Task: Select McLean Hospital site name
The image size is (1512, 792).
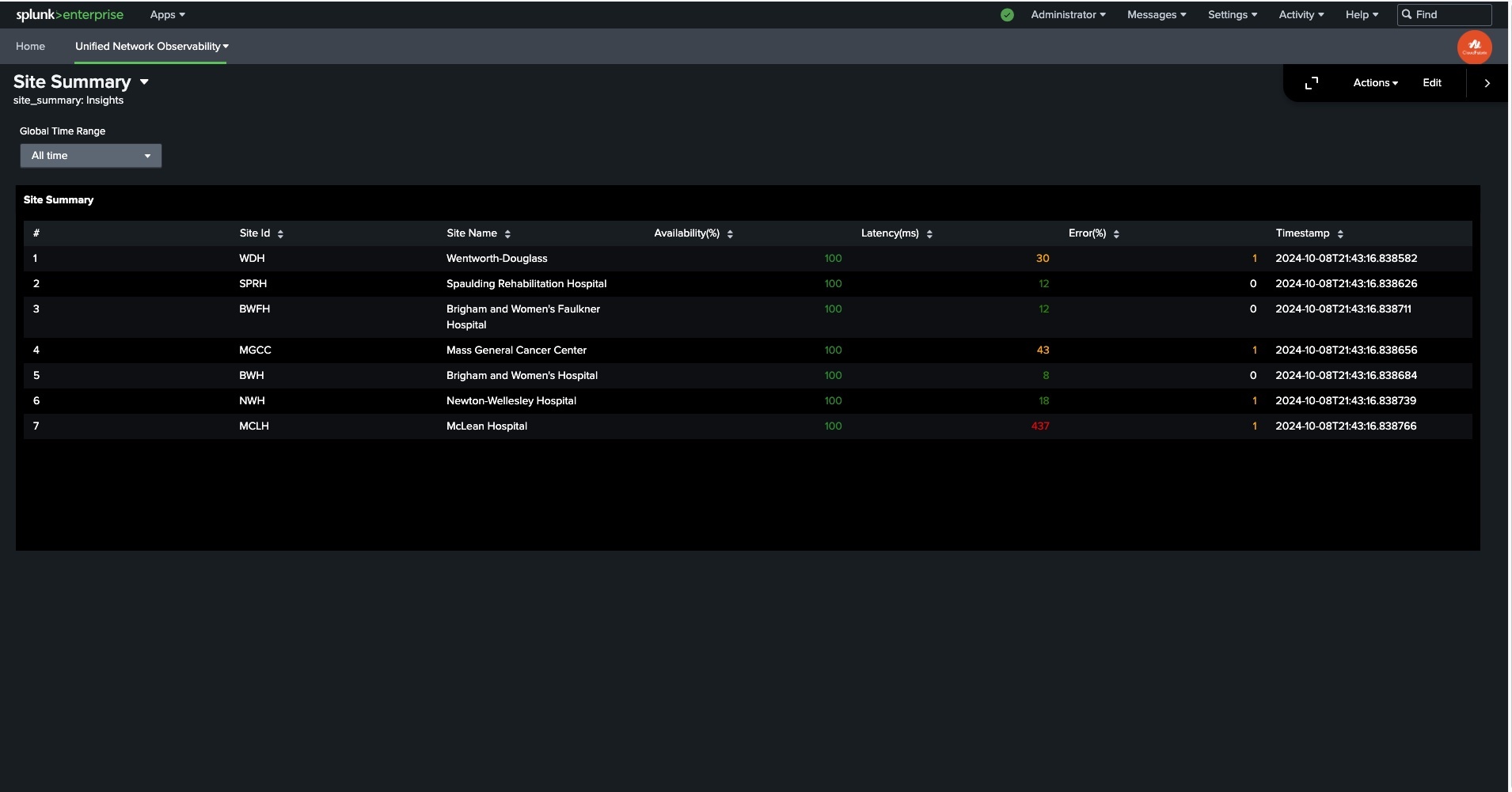Action: point(486,426)
